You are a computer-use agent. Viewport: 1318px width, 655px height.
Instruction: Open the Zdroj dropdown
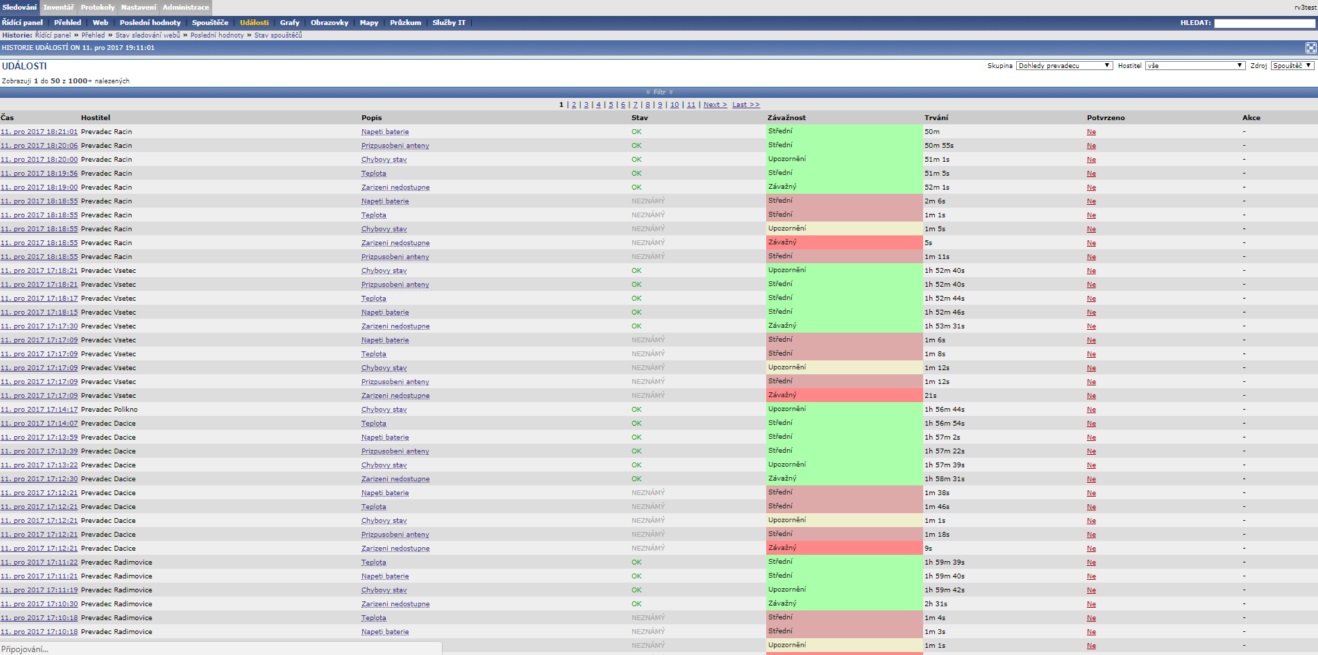point(1292,65)
